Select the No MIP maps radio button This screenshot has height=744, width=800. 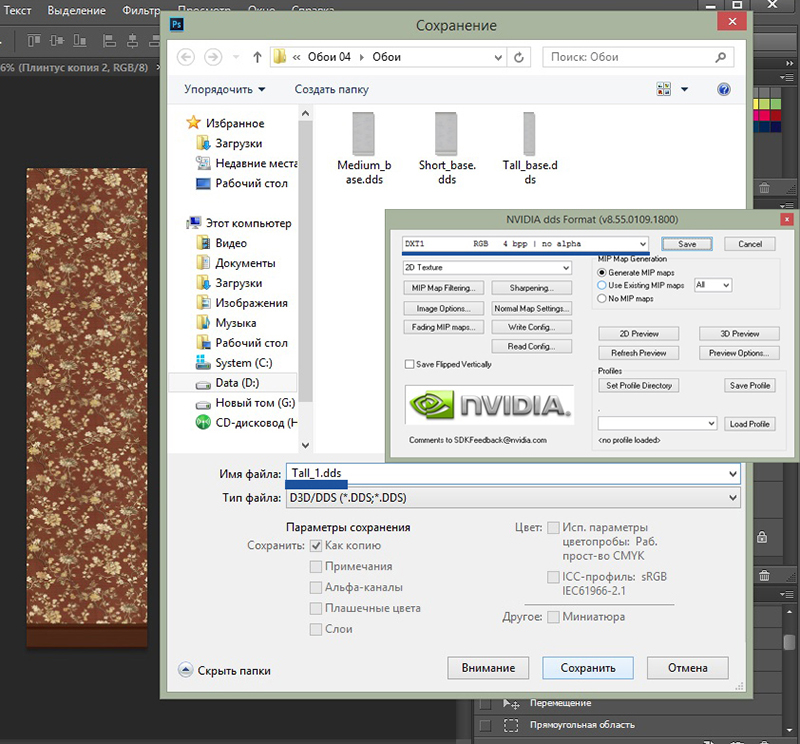(601, 298)
